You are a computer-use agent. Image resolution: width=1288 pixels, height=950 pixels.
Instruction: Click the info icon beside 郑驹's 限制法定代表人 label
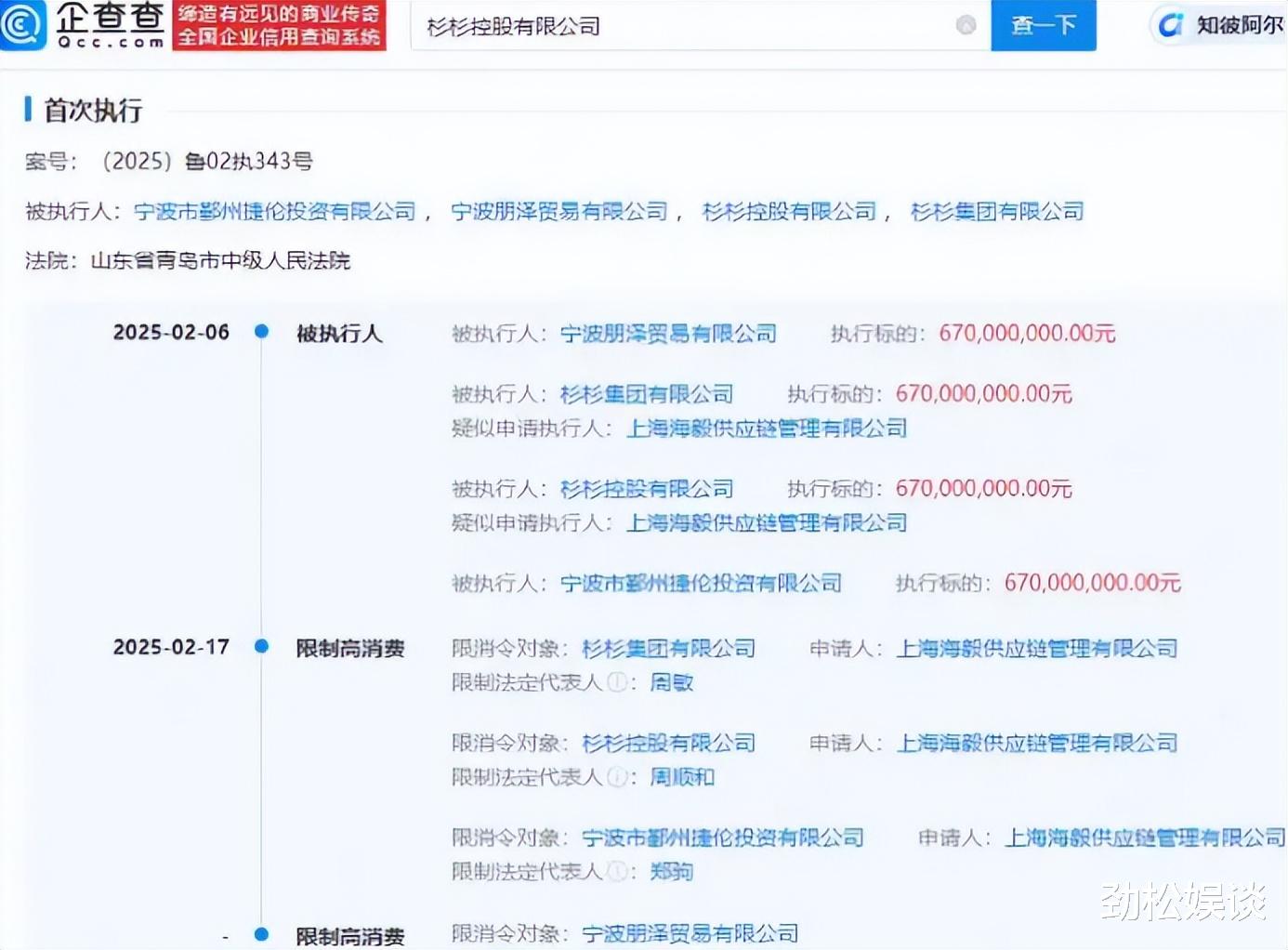[617, 871]
